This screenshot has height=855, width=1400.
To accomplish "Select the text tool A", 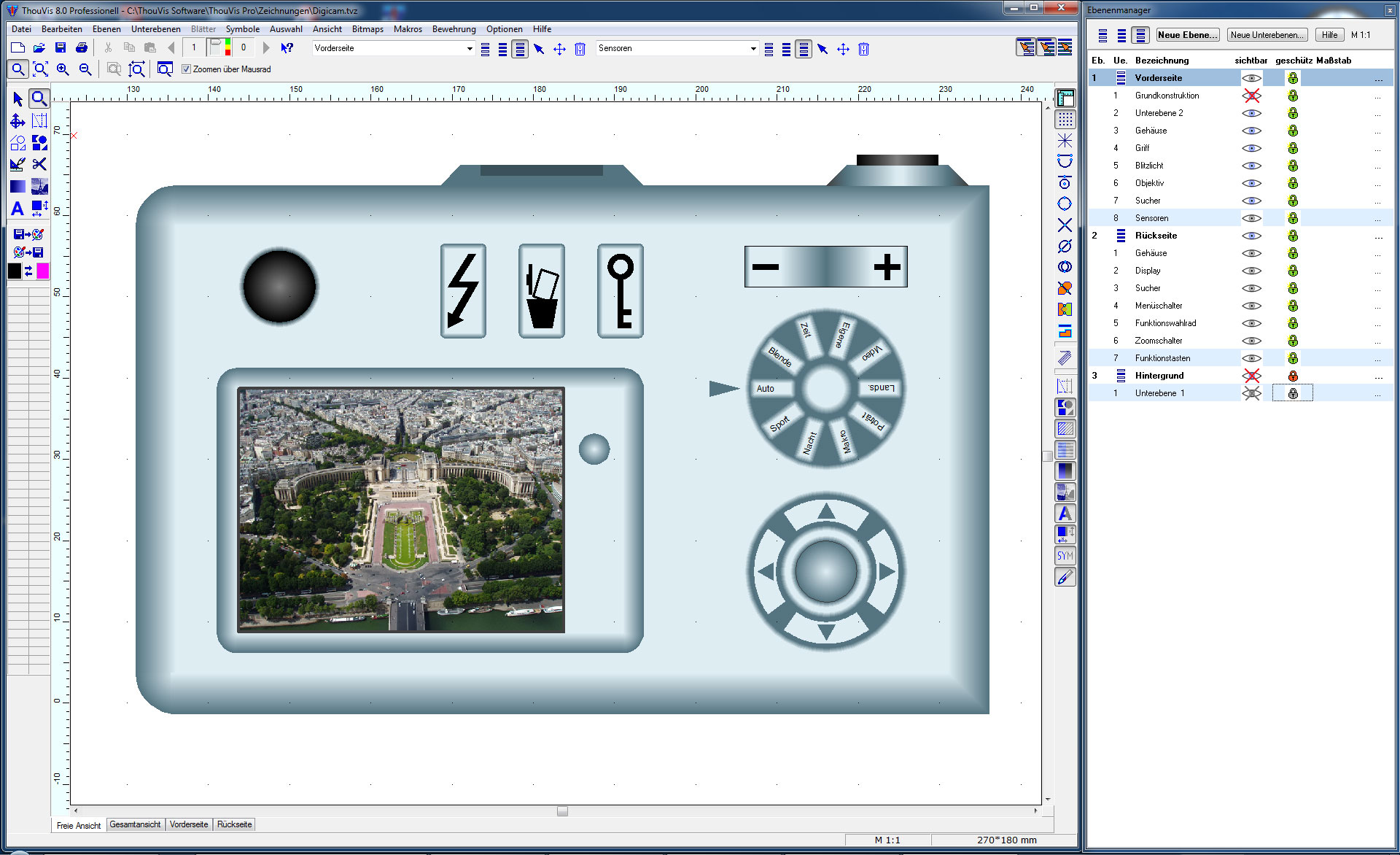I will [17, 209].
